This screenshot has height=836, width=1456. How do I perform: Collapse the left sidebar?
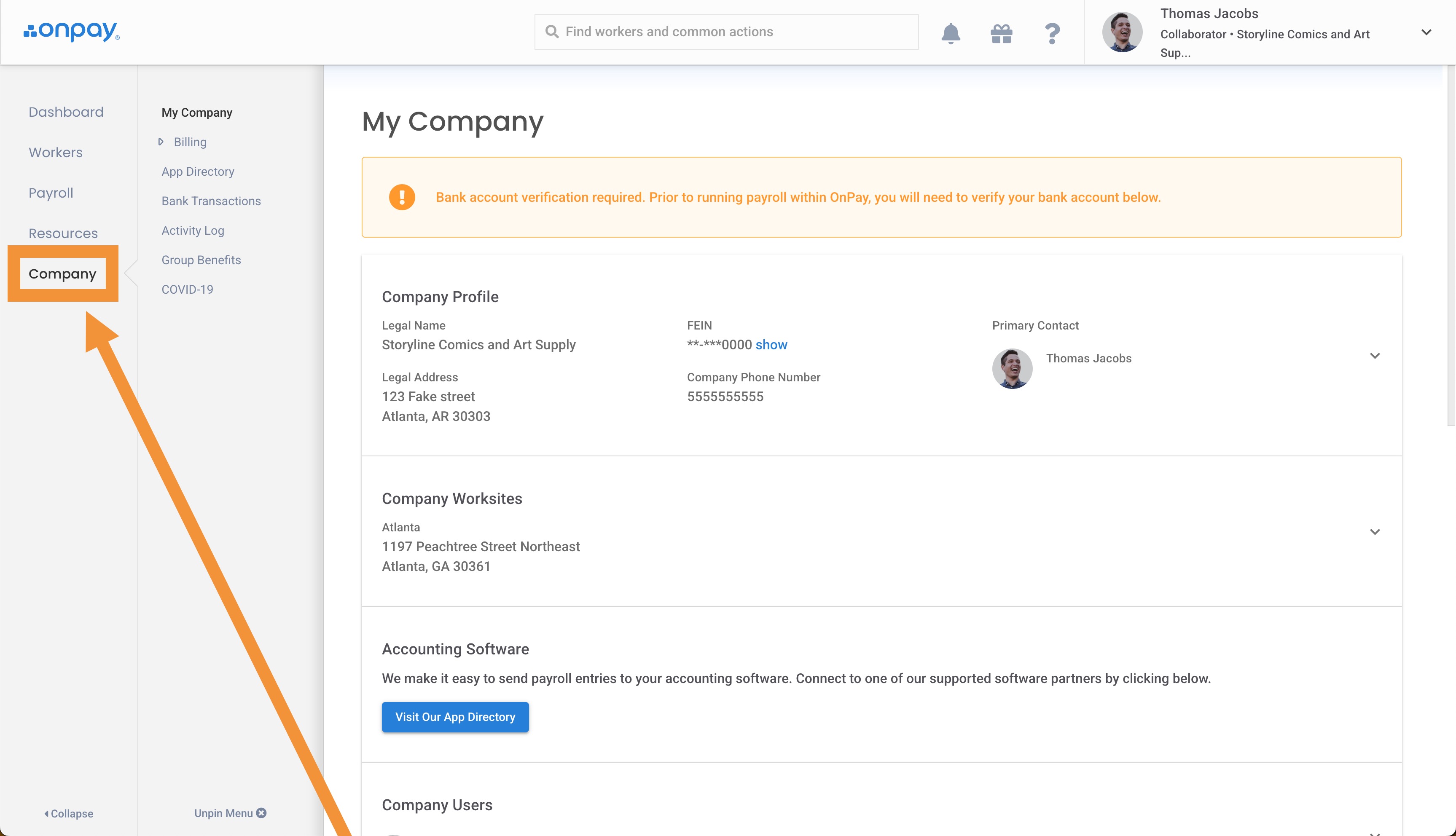pyautogui.click(x=69, y=813)
